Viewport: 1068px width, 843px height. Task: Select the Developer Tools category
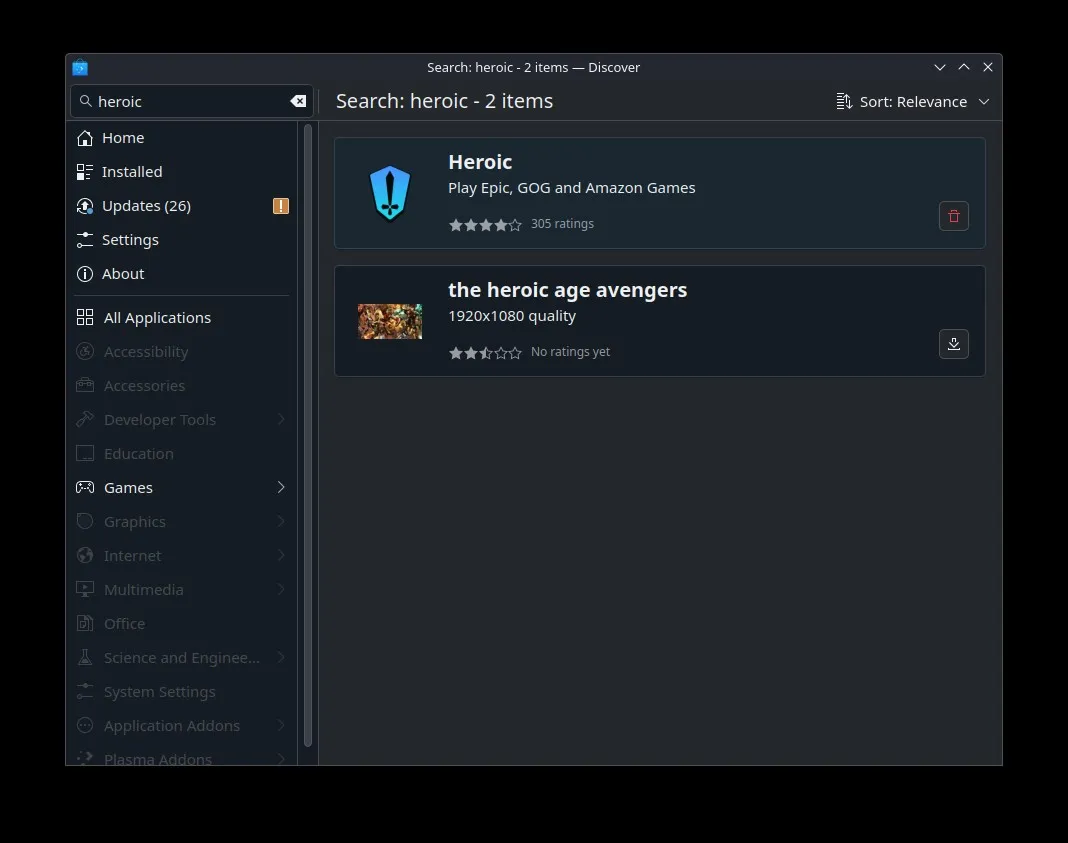(183, 419)
